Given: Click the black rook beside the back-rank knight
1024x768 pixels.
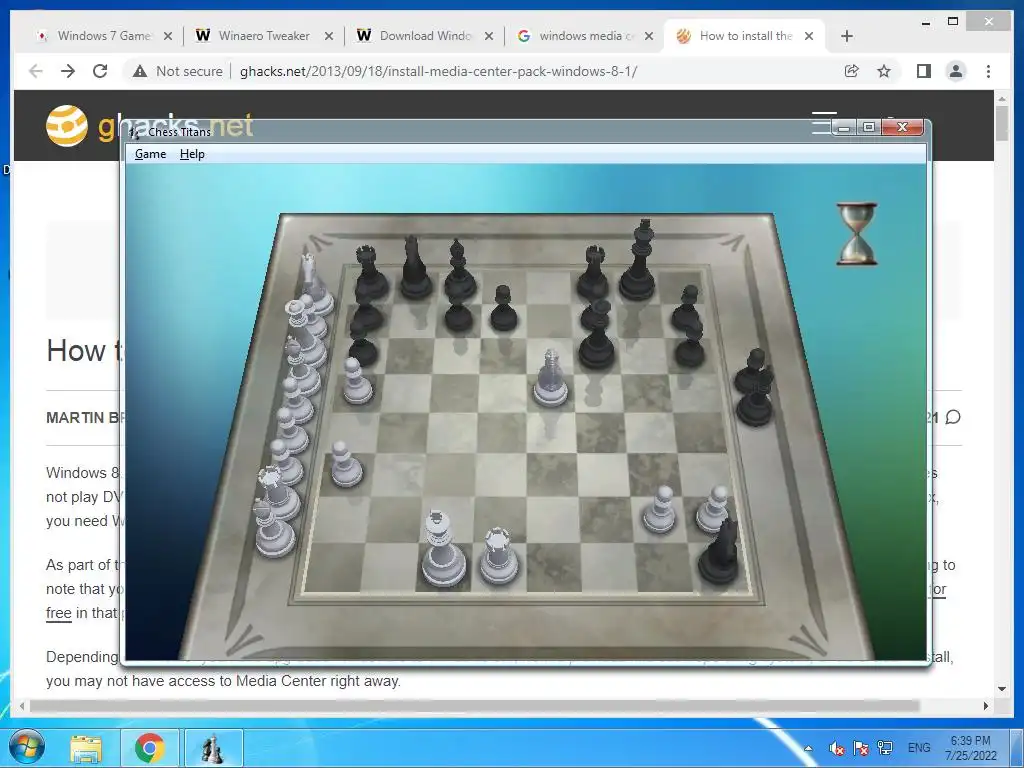Looking at the screenshot, I should point(371,272).
